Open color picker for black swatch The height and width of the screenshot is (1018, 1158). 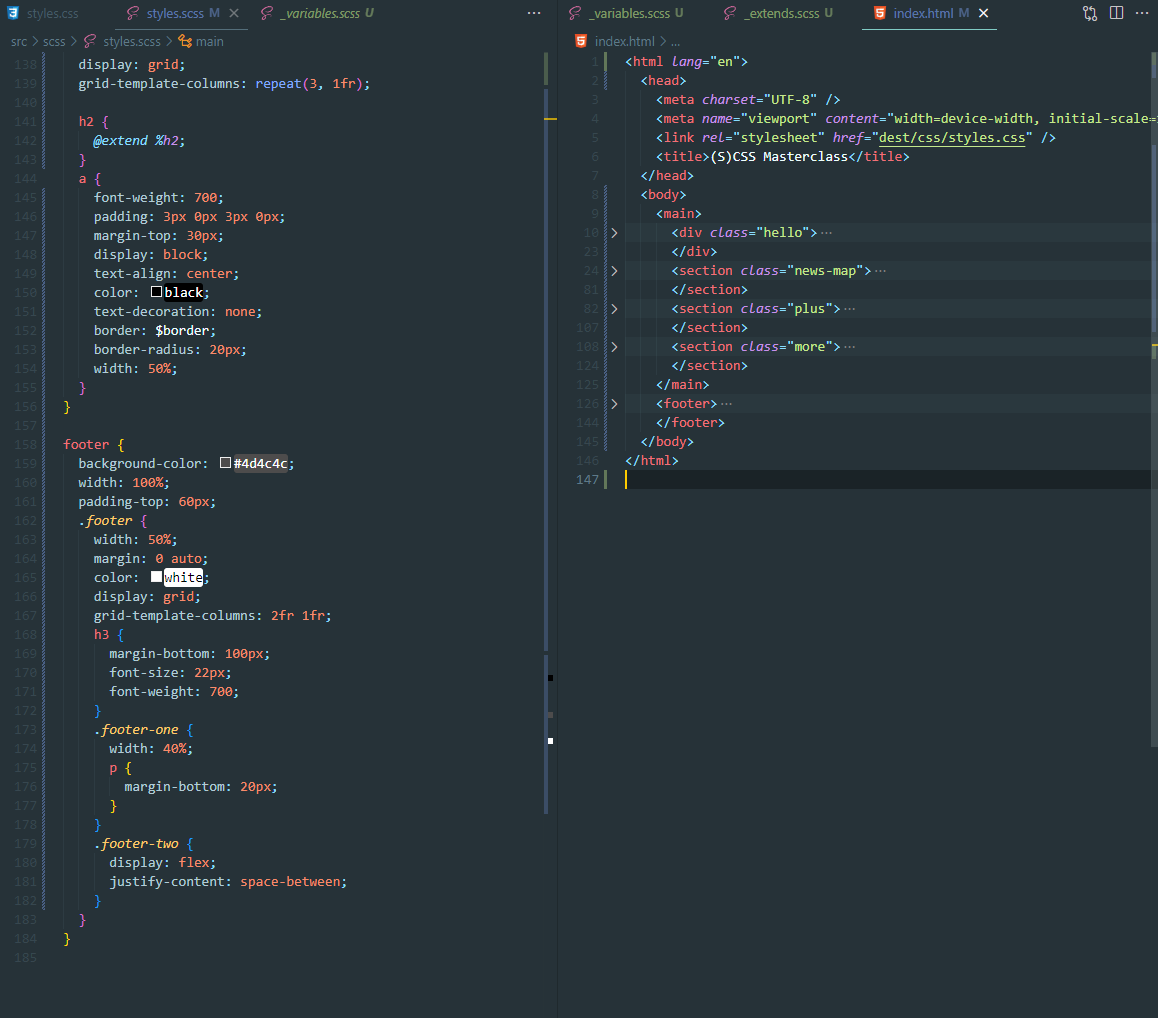157,292
